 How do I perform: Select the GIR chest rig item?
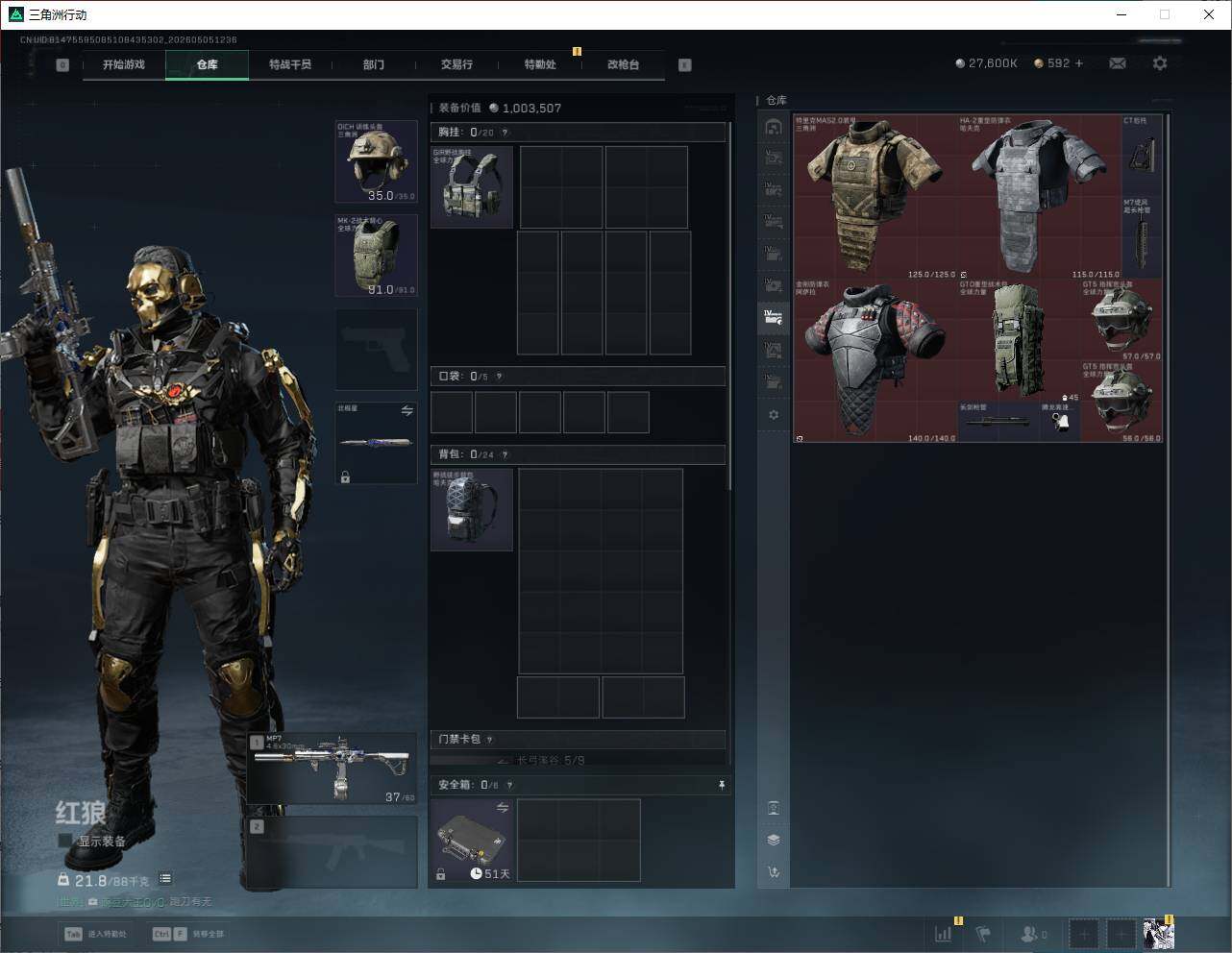click(472, 186)
